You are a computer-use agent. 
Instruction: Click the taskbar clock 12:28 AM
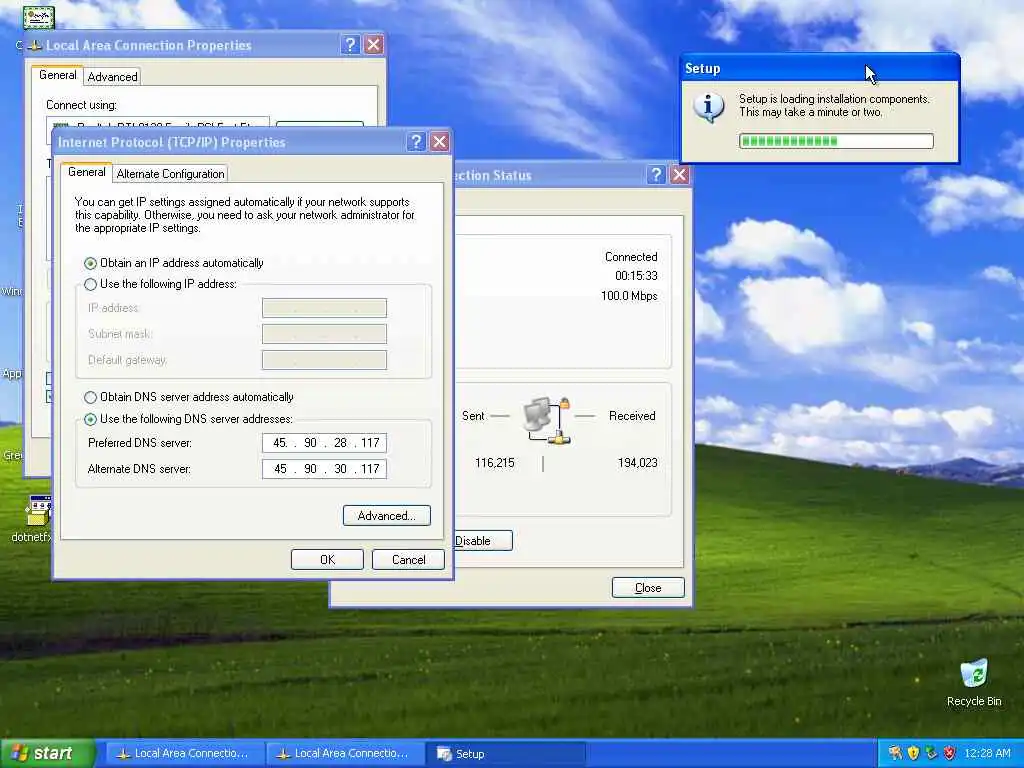(987, 753)
